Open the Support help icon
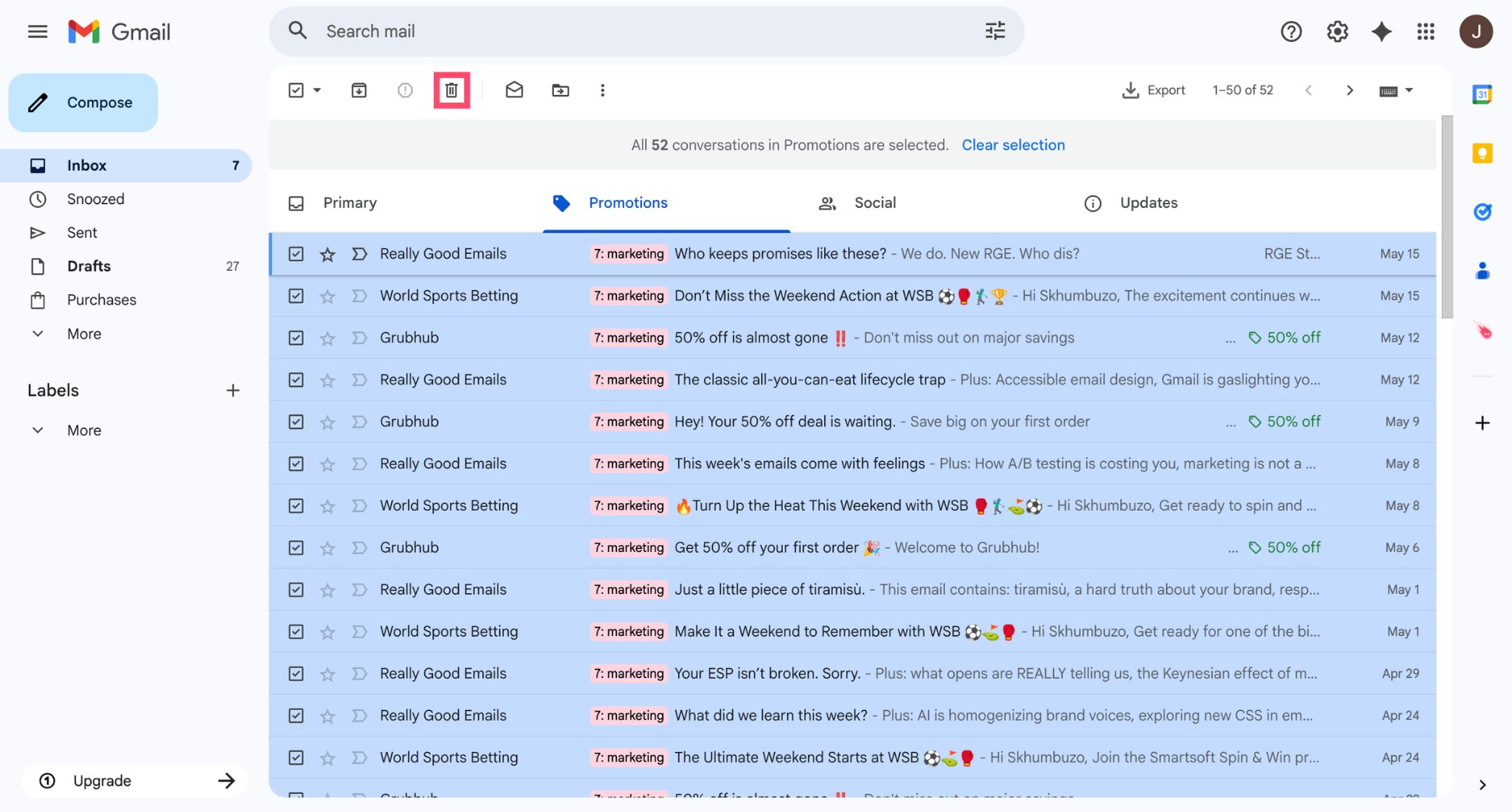Image resolution: width=1512 pixels, height=812 pixels. [x=1291, y=32]
